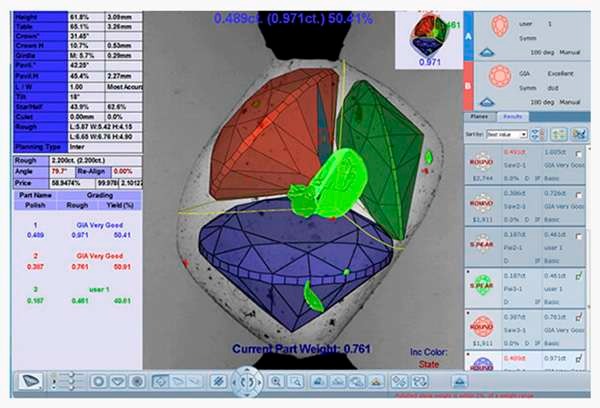Screen dimensions: 600x408
Task: Click the Re-Align button
Action: click(93, 171)
